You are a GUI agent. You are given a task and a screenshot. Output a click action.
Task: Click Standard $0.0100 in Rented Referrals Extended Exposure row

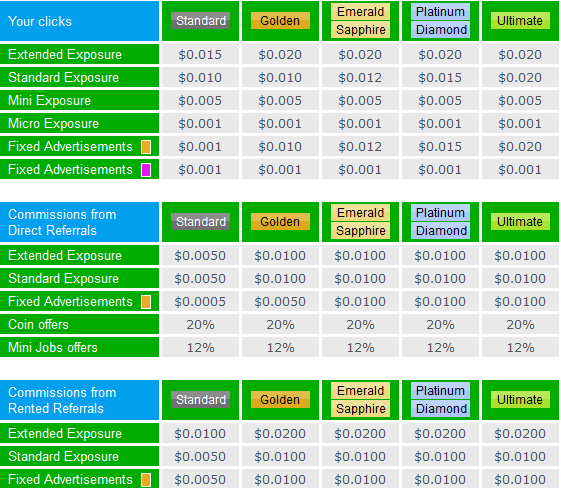(200, 433)
